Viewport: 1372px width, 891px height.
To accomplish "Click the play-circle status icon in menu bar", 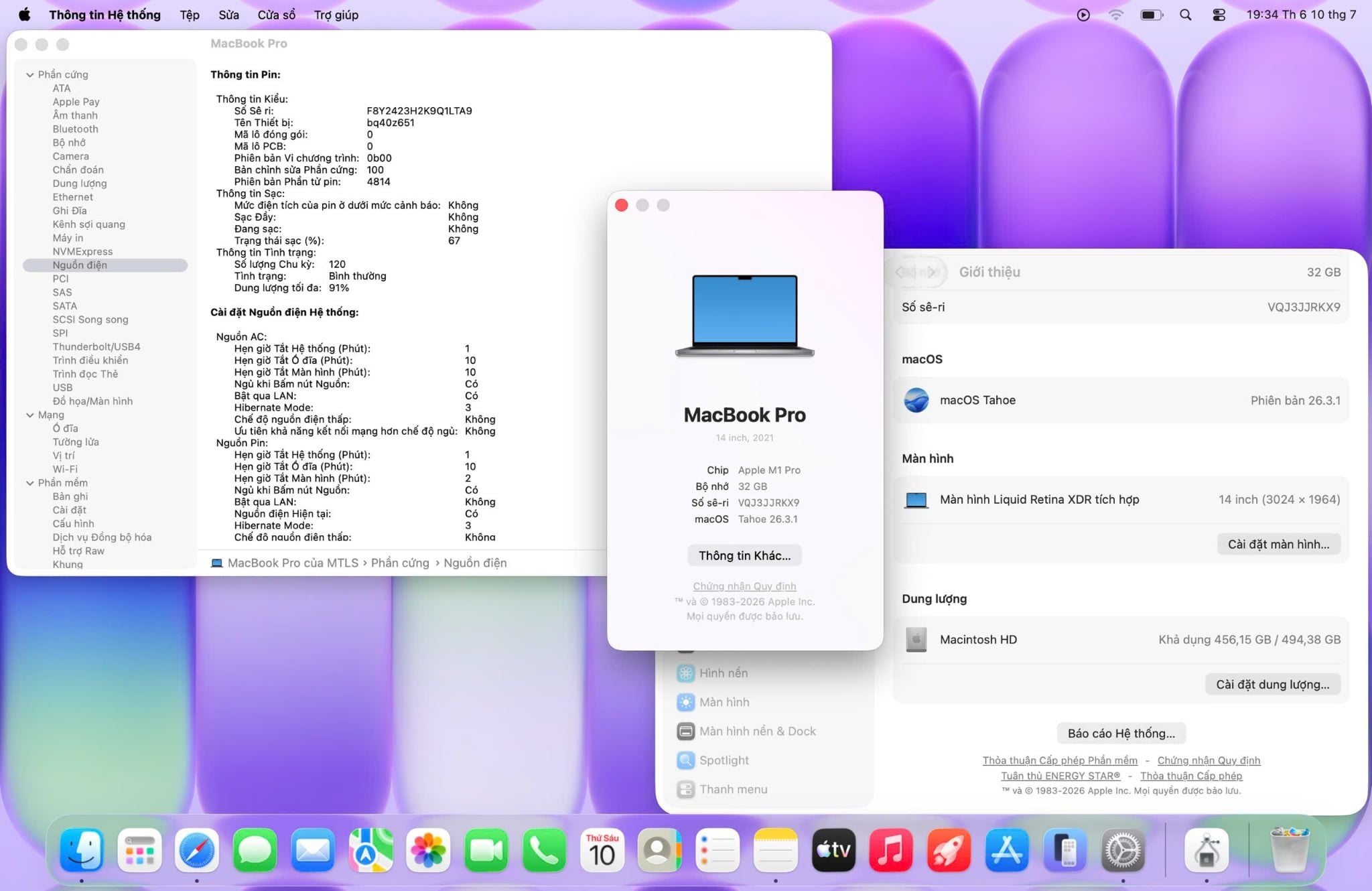I will pyautogui.click(x=1083, y=15).
